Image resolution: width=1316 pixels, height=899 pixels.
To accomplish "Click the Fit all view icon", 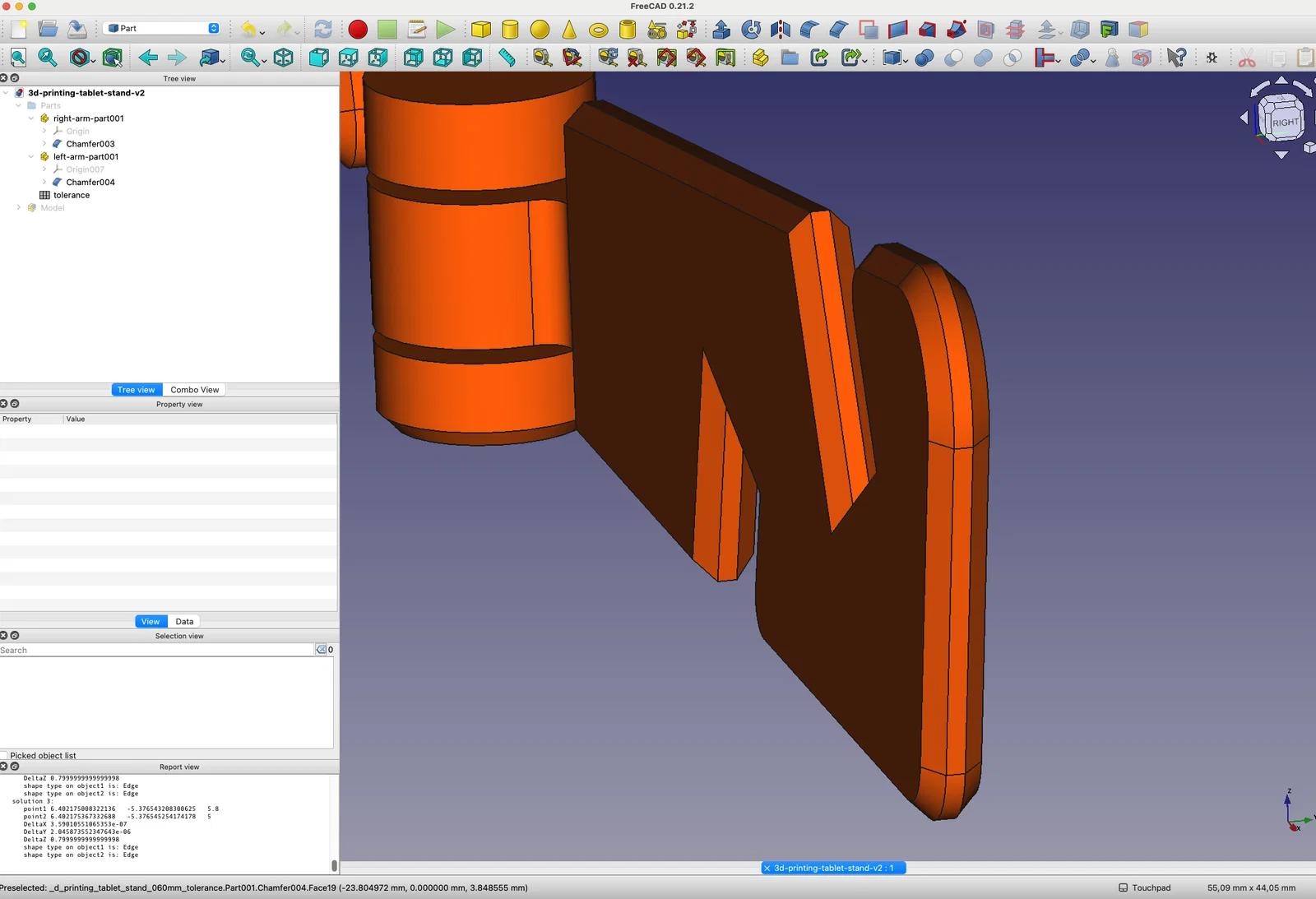I will 19,58.
